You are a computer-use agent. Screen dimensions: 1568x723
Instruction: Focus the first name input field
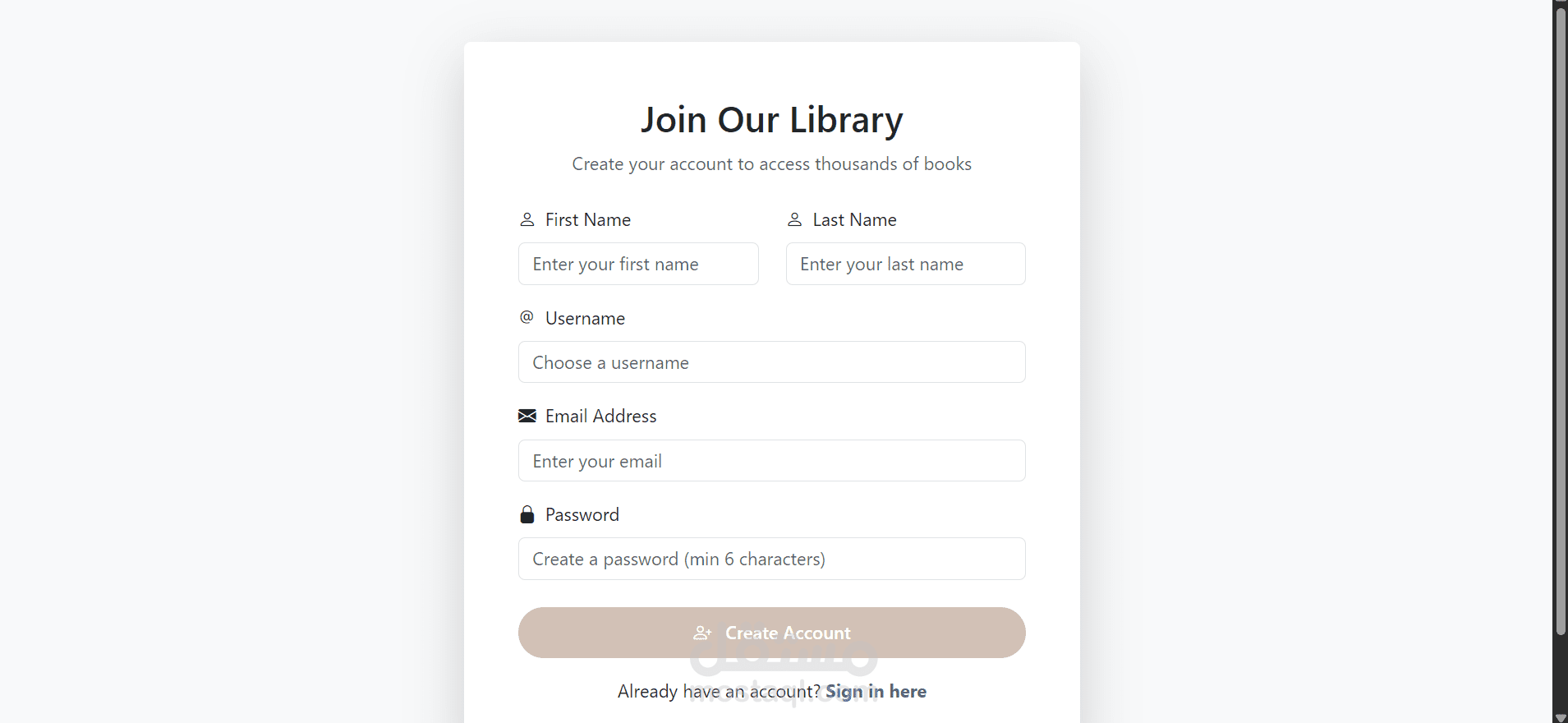(x=638, y=264)
